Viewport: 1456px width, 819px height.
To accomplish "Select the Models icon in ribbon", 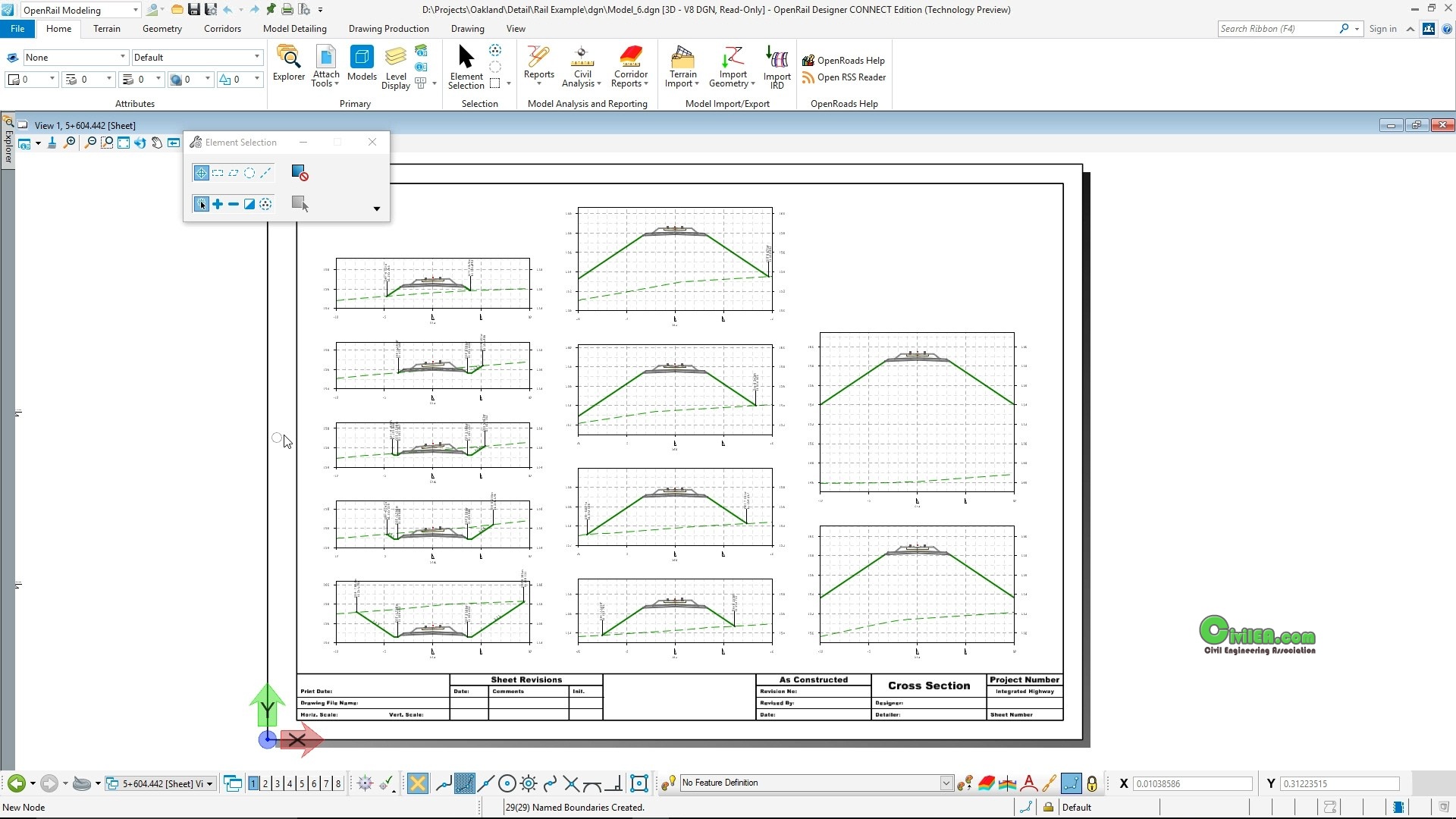I will click(x=361, y=66).
